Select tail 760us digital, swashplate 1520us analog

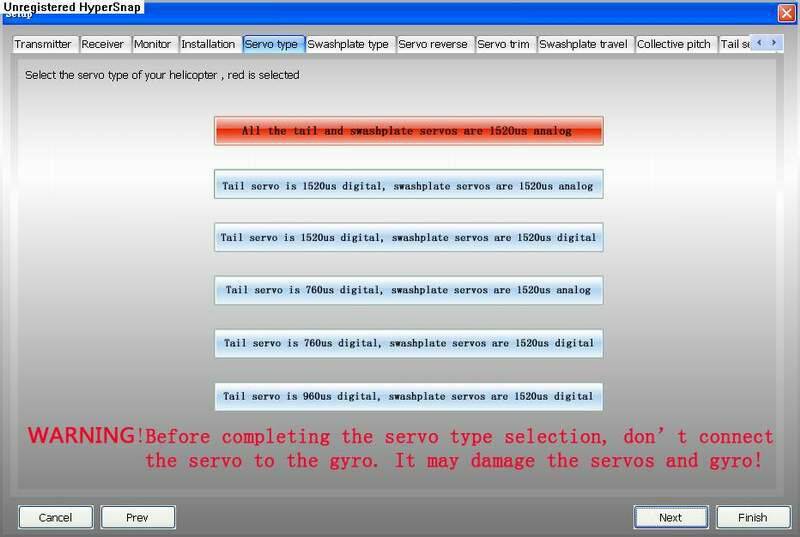coord(408,290)
